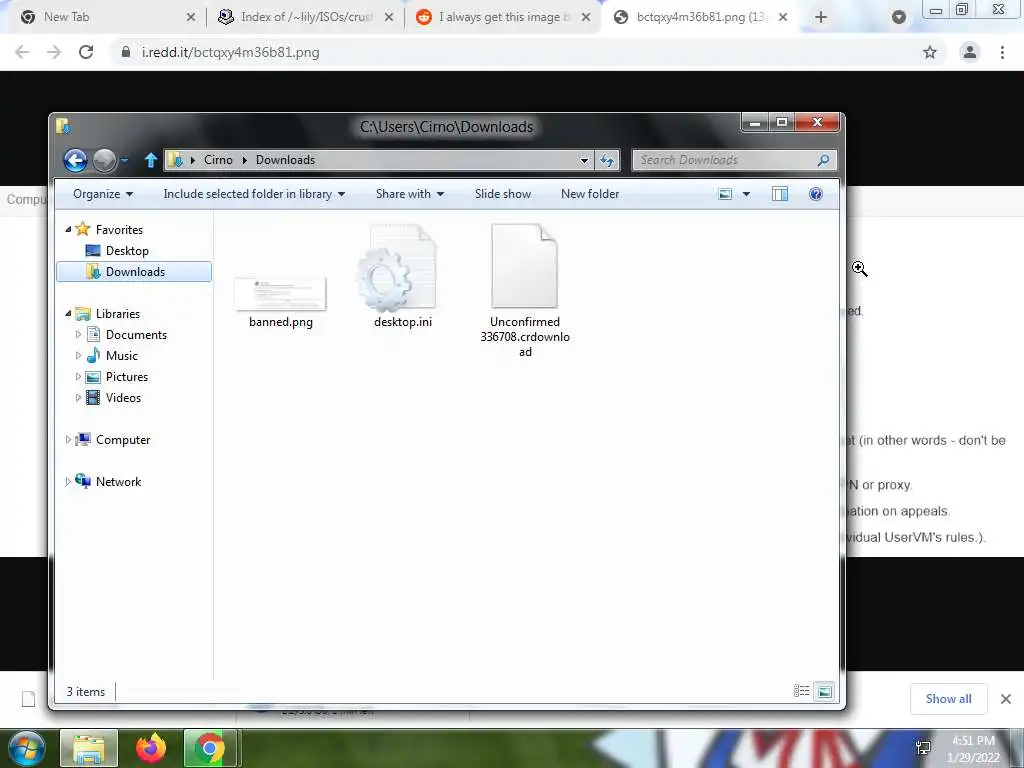Expand the Documents library
Screen dimensions: 1024x768
point(78,334)
